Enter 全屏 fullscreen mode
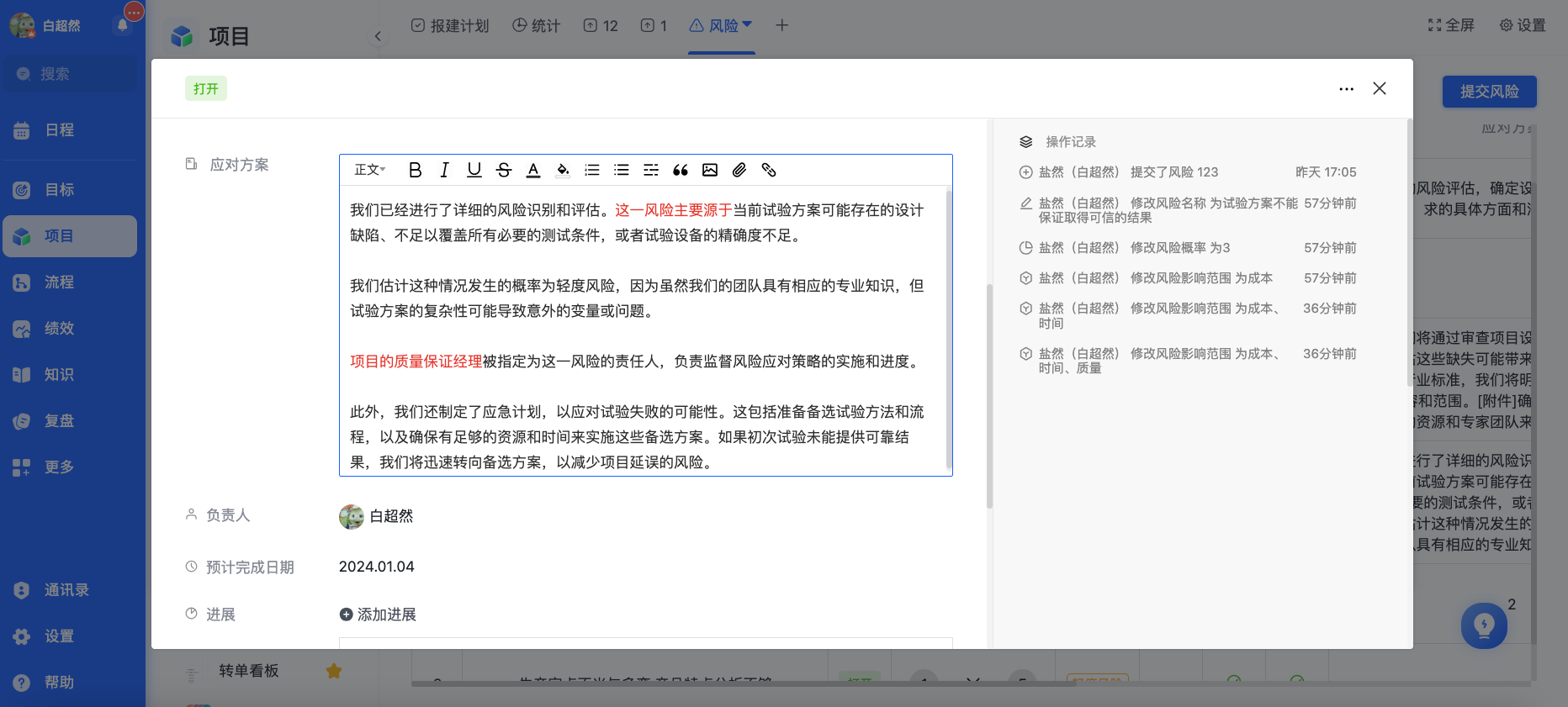Screen dimensions: 1568x707 click(1451, 25)
